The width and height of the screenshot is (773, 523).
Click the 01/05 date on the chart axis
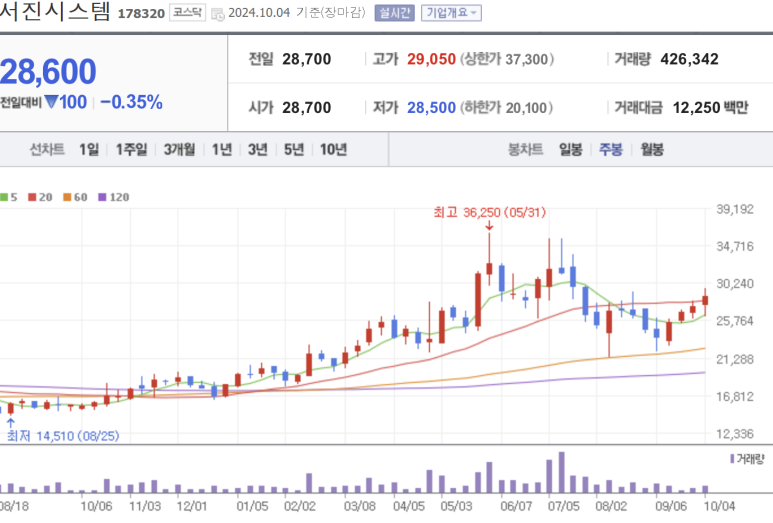coord(252,506)
